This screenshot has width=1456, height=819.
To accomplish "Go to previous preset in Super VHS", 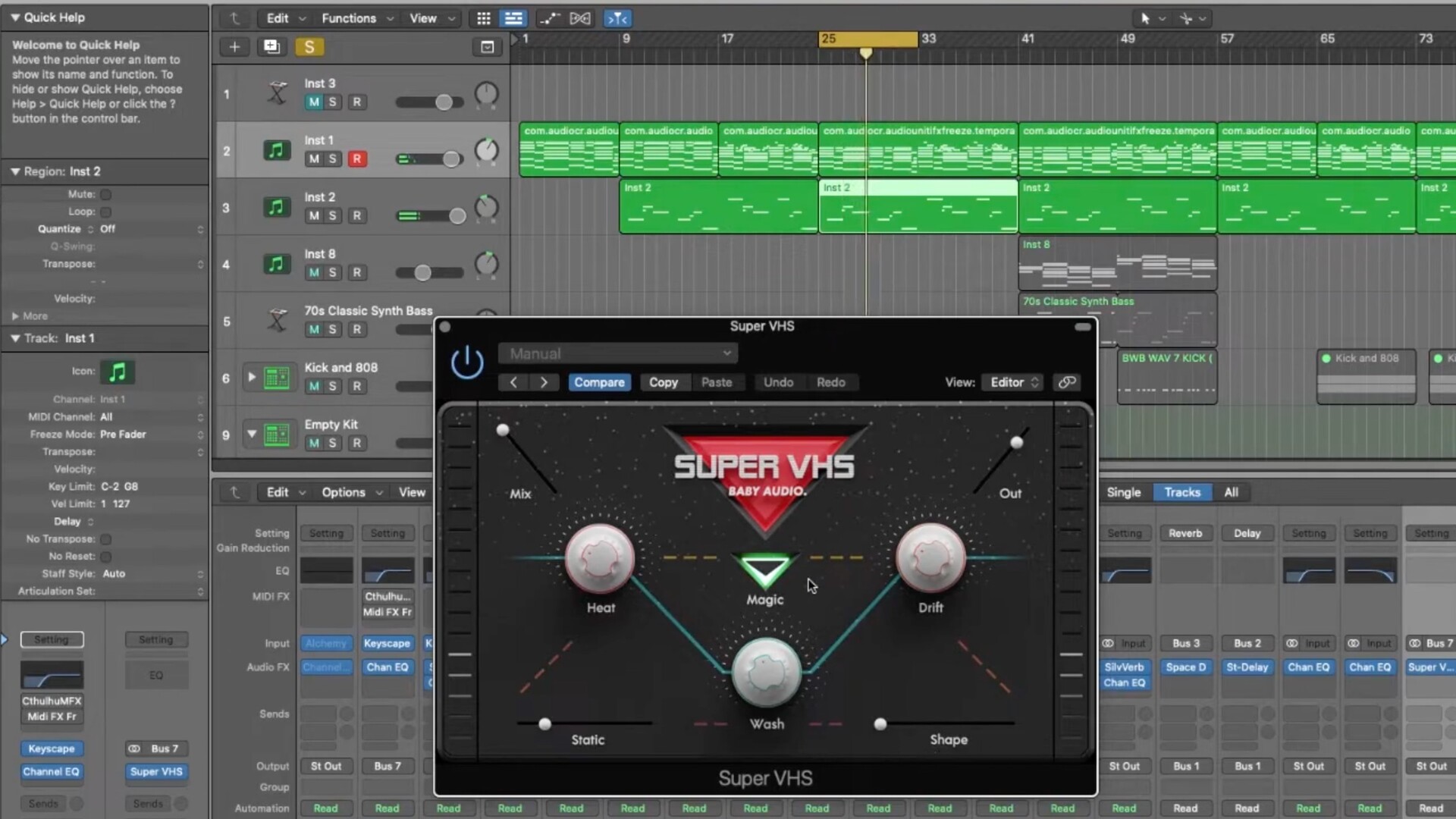I will click(513, 382).
